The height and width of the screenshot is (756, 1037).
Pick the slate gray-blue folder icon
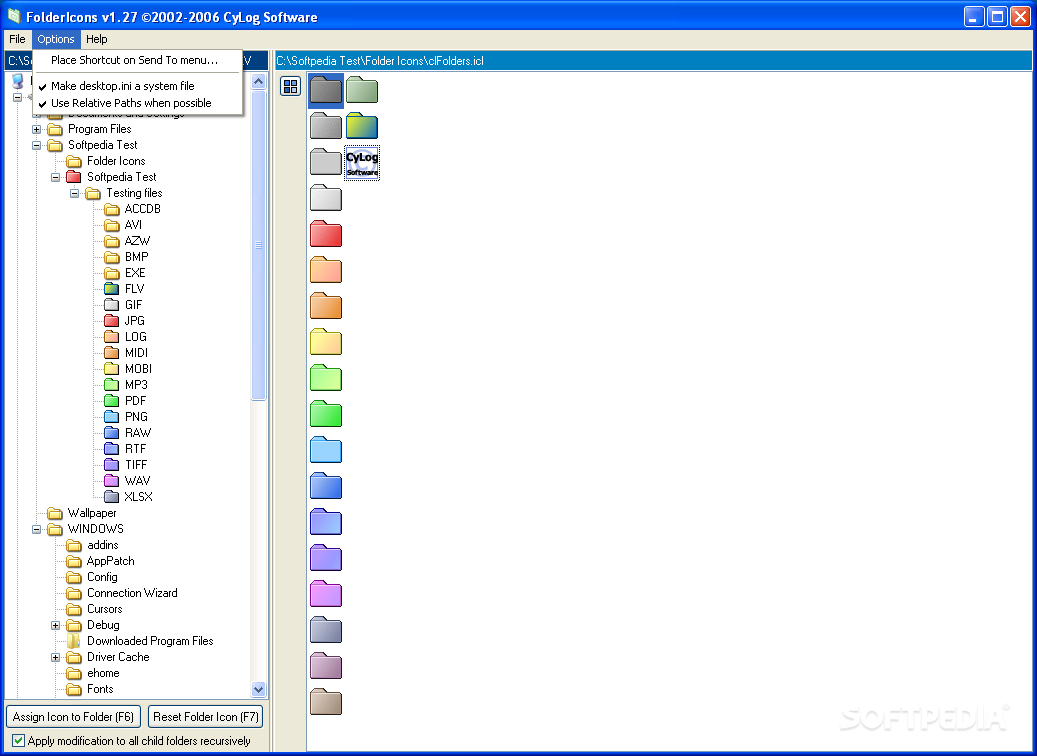tap(326, 630)
